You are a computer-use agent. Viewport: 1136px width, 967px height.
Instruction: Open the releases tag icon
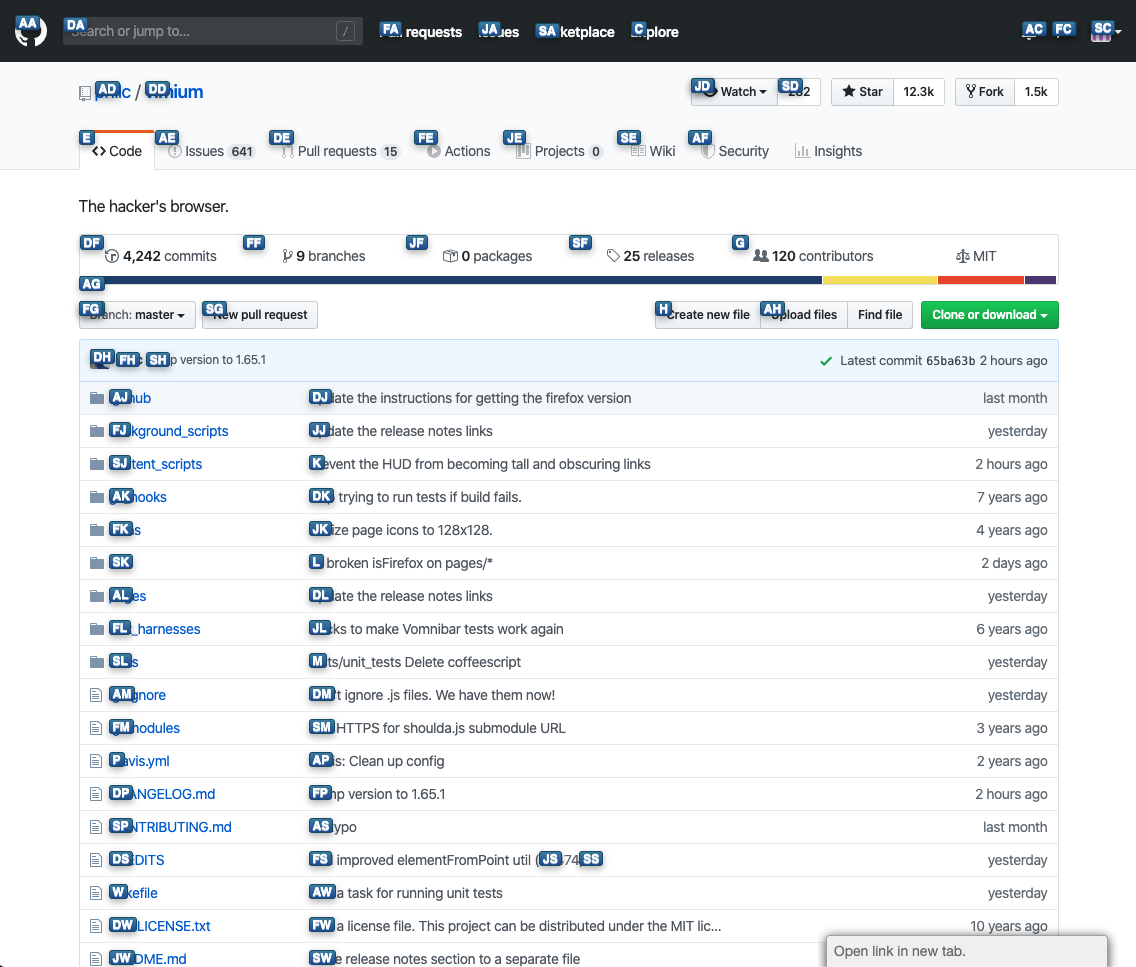tap(613, 256)
